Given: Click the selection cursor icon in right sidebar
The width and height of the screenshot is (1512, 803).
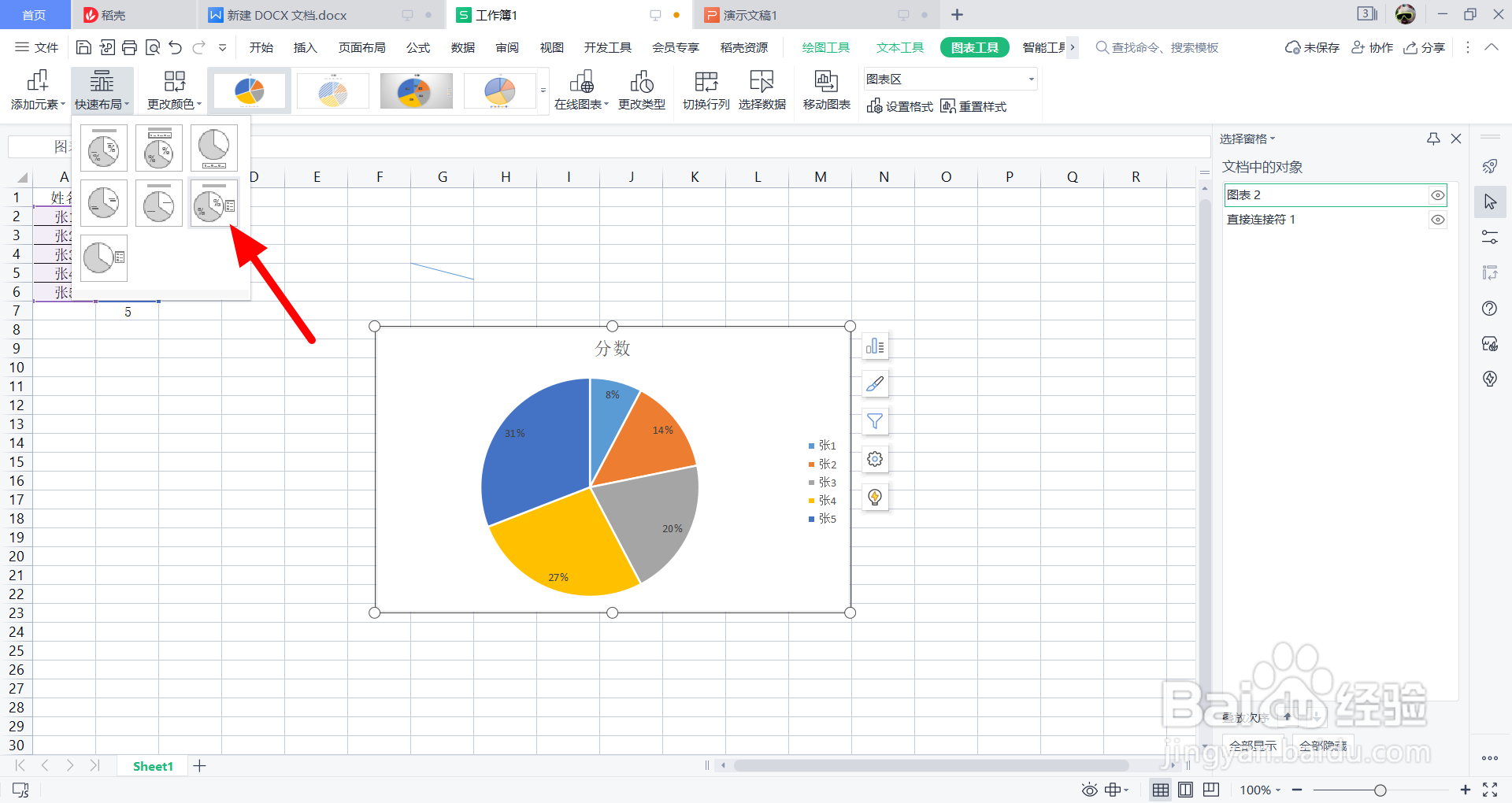Looking at the screenshot, I should (1490, 202).
